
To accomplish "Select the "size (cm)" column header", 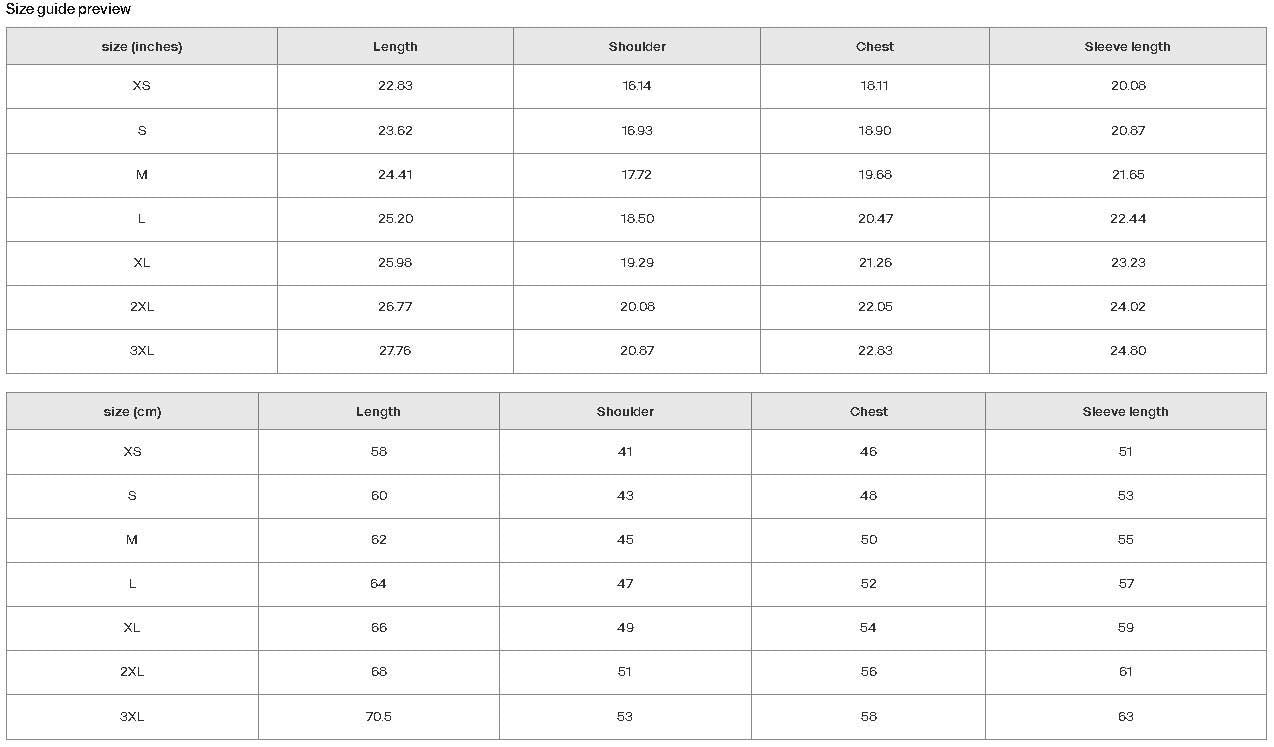I will click(132, 412).
